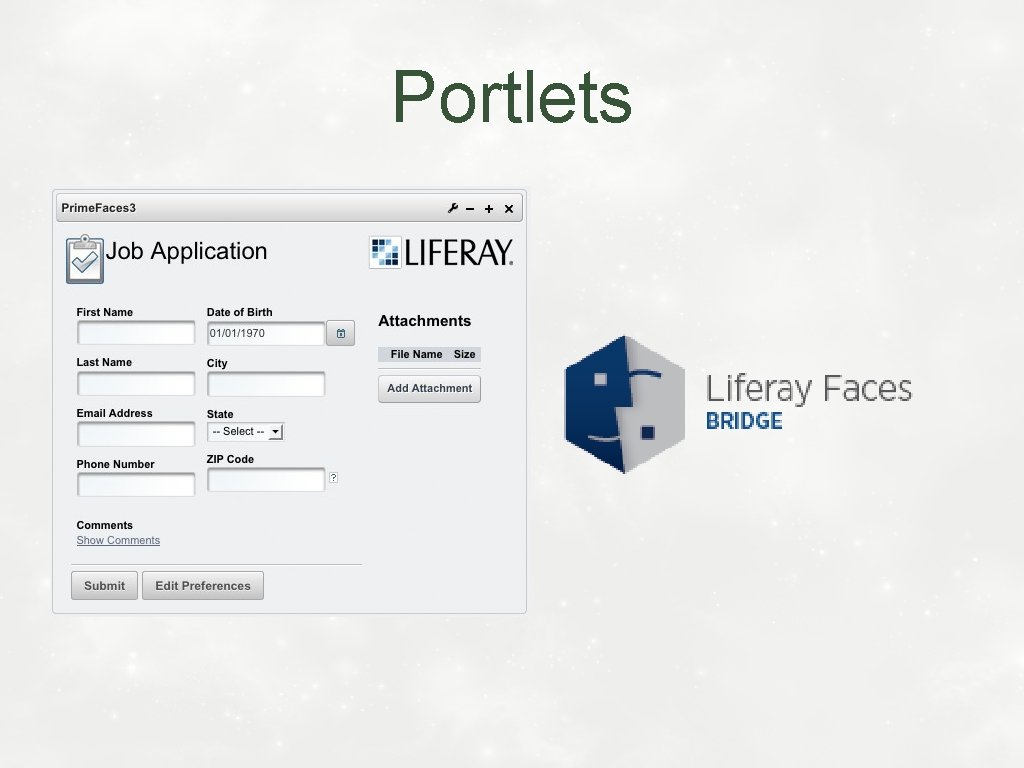Open Edit Preferences
Screen dimensions: 1024x768
point(203,585)
